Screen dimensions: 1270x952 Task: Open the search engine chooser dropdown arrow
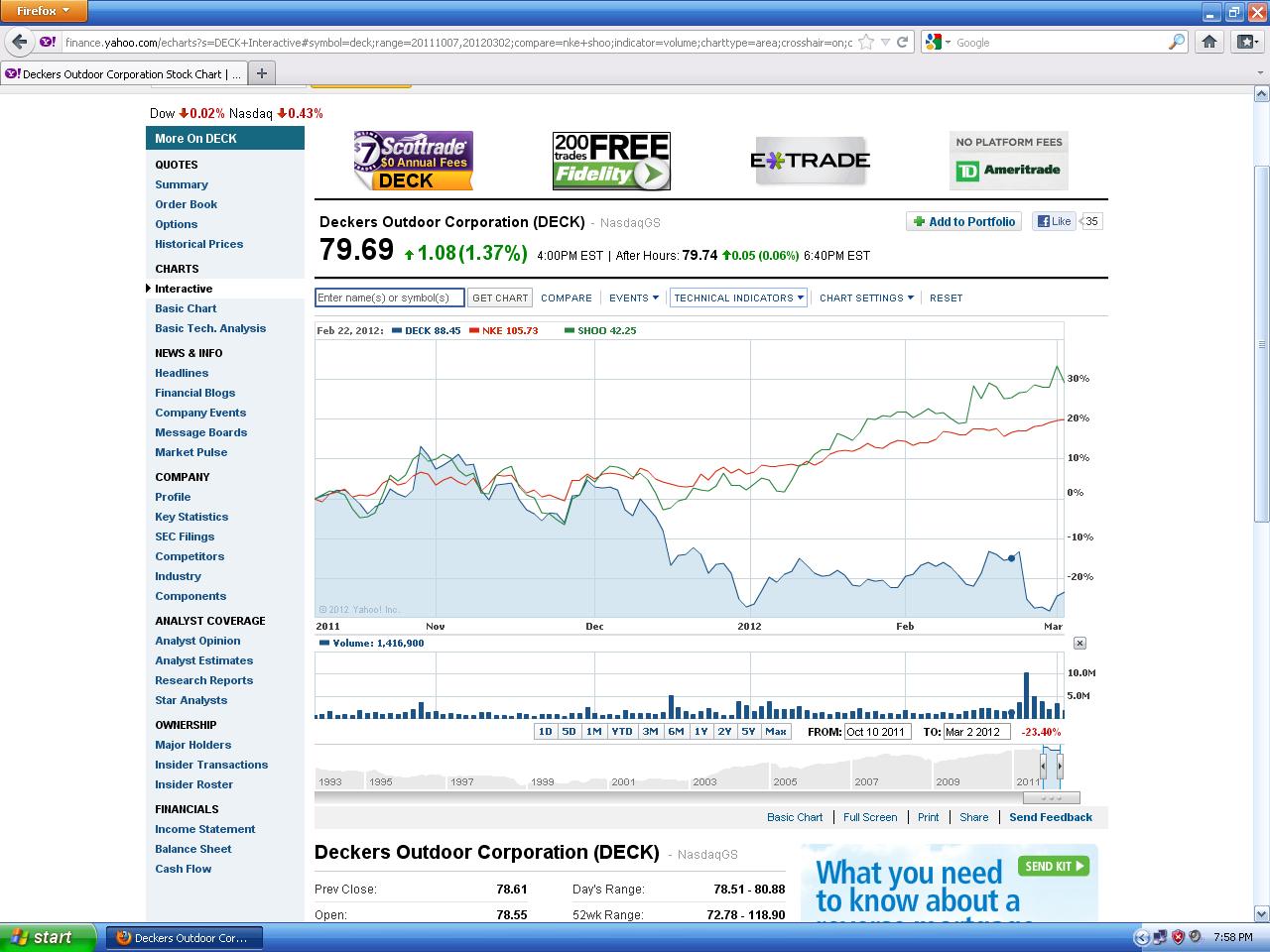(948, 42)
